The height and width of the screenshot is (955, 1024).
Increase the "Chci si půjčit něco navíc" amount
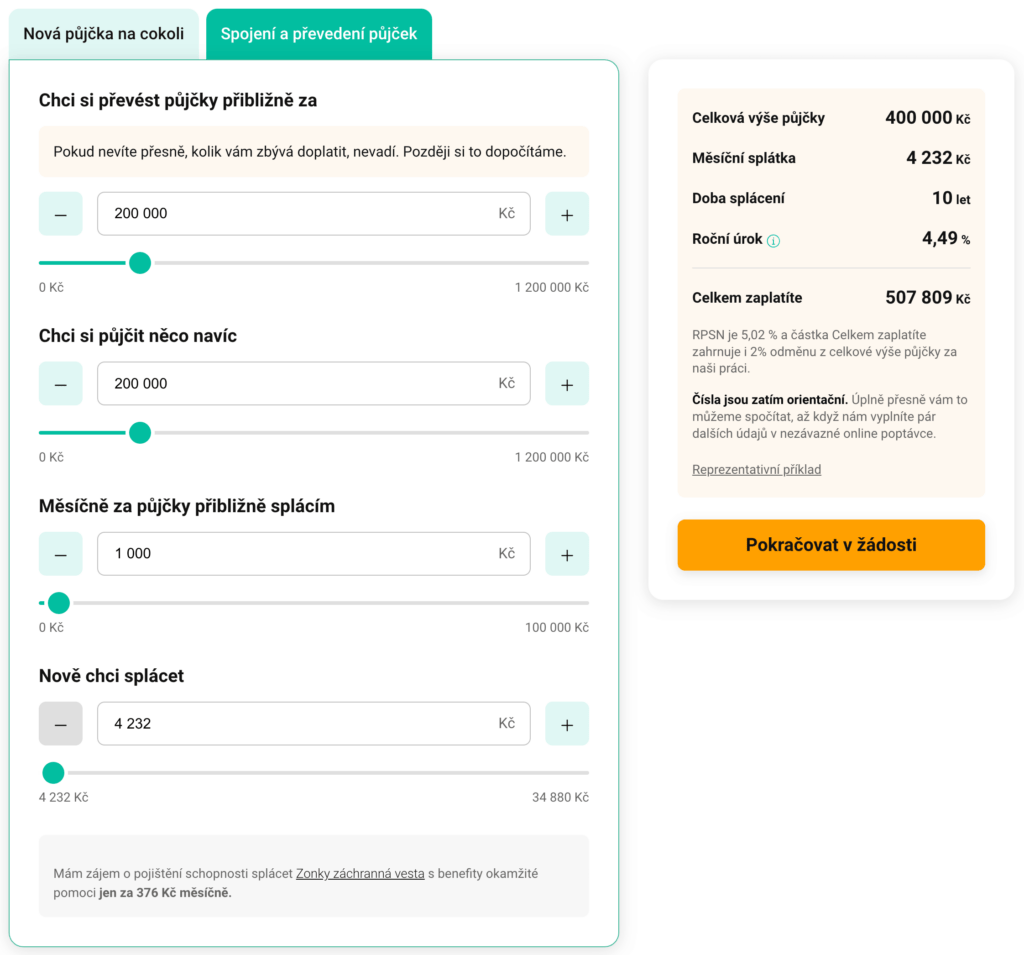point(567,383)
